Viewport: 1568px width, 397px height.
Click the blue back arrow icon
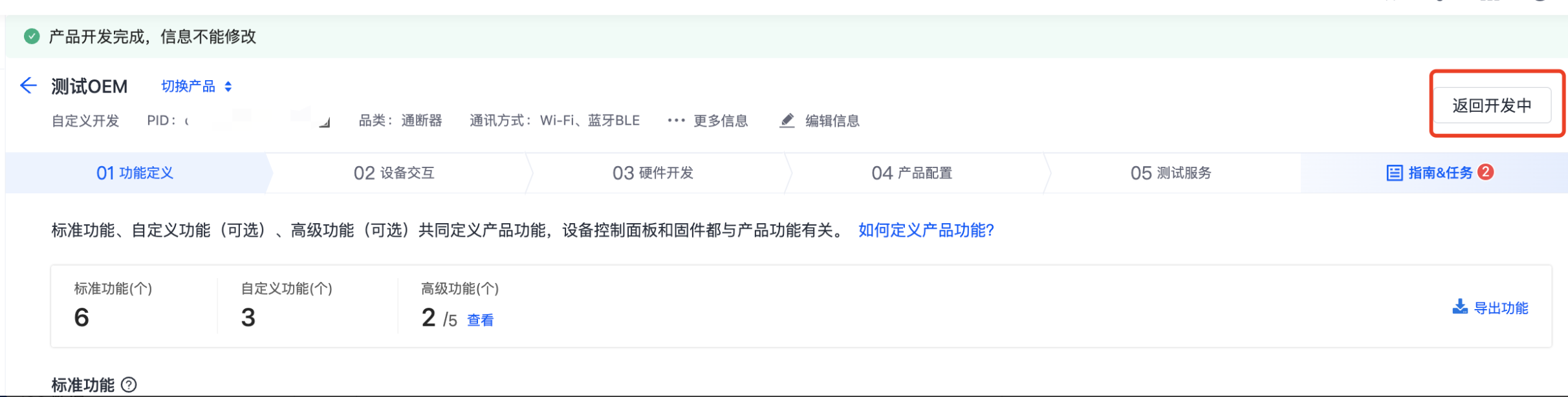(x=28, y=85)
